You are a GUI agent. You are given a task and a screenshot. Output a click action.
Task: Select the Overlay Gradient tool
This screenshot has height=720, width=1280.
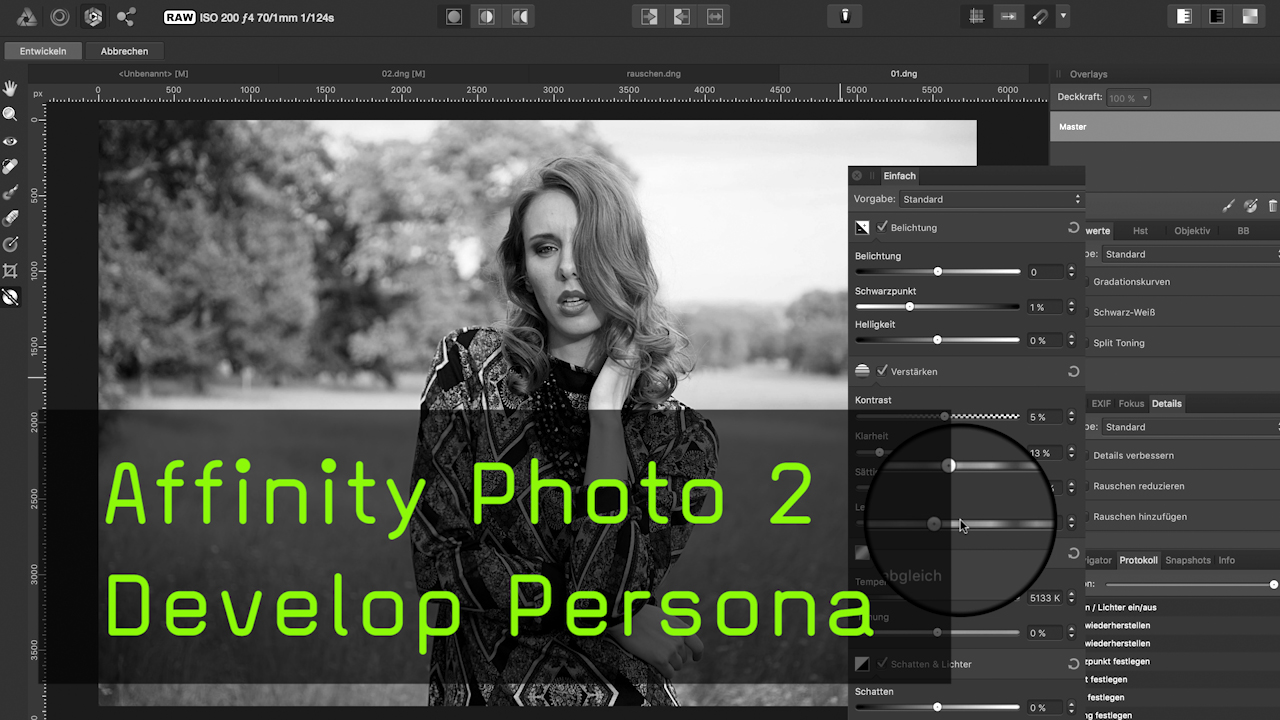pyautogui.click(x=10, y=245)
